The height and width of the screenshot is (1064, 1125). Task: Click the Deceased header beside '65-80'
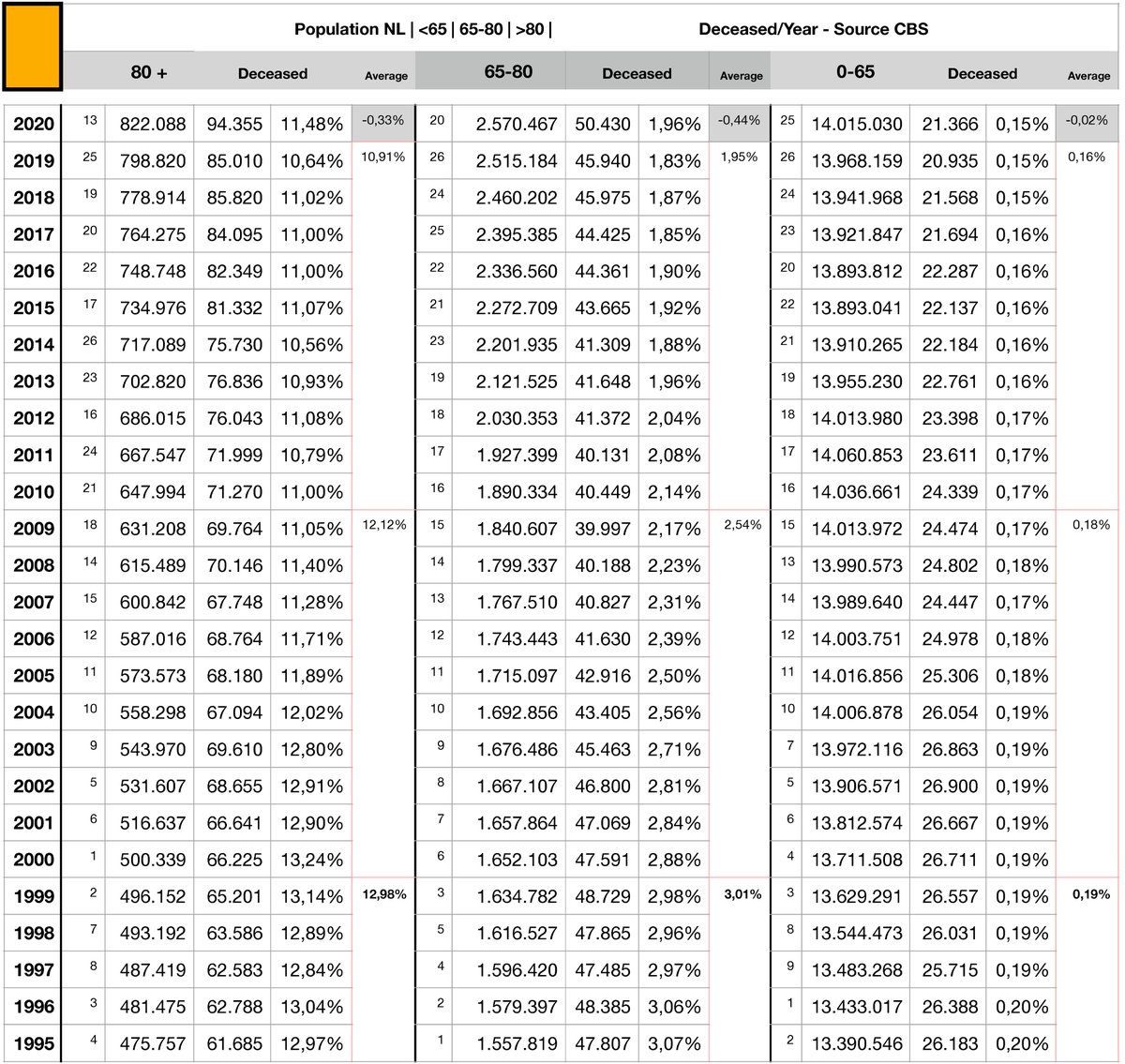click(x=637, y=73)
